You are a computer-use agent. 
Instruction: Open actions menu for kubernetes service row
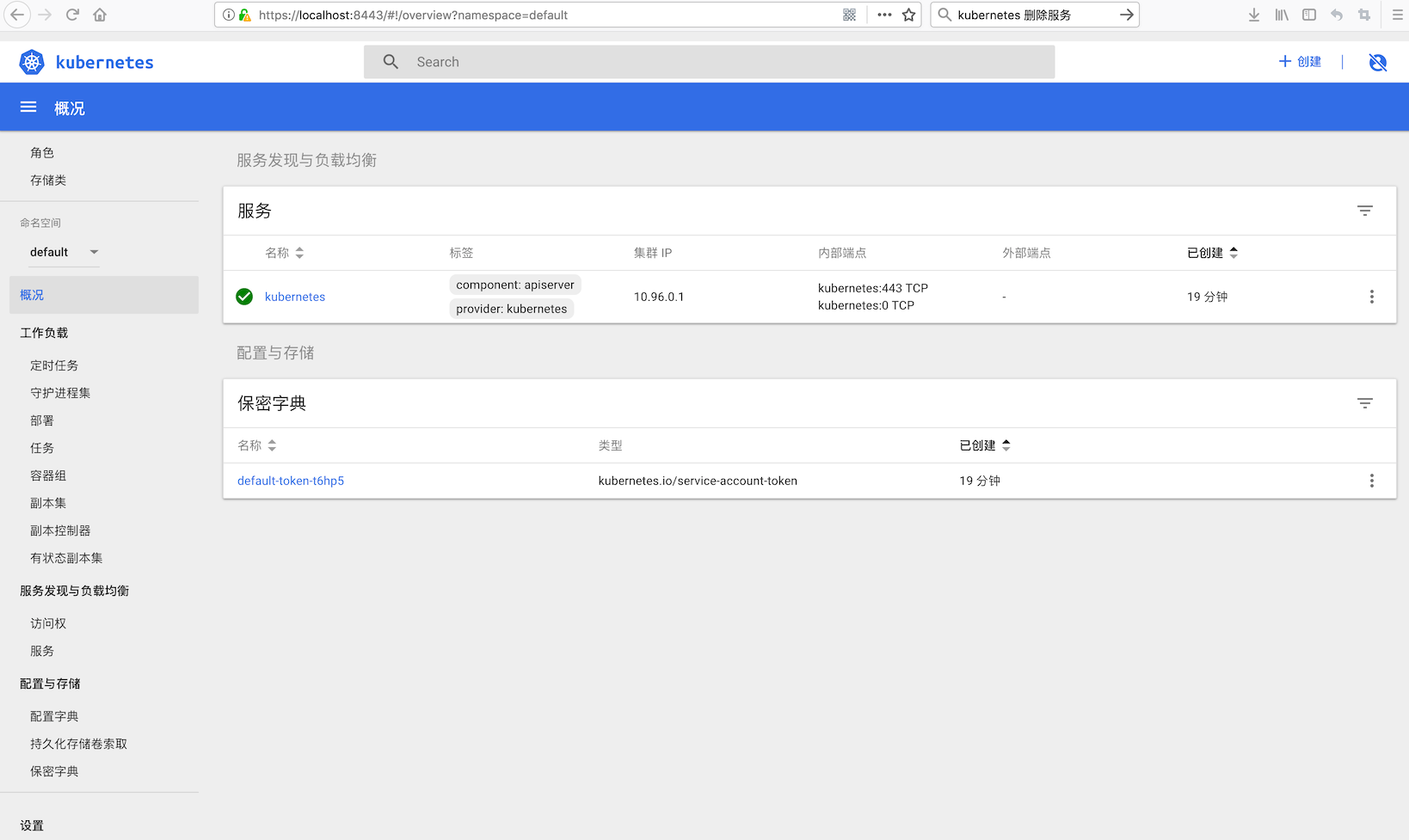coord(1371,297)
